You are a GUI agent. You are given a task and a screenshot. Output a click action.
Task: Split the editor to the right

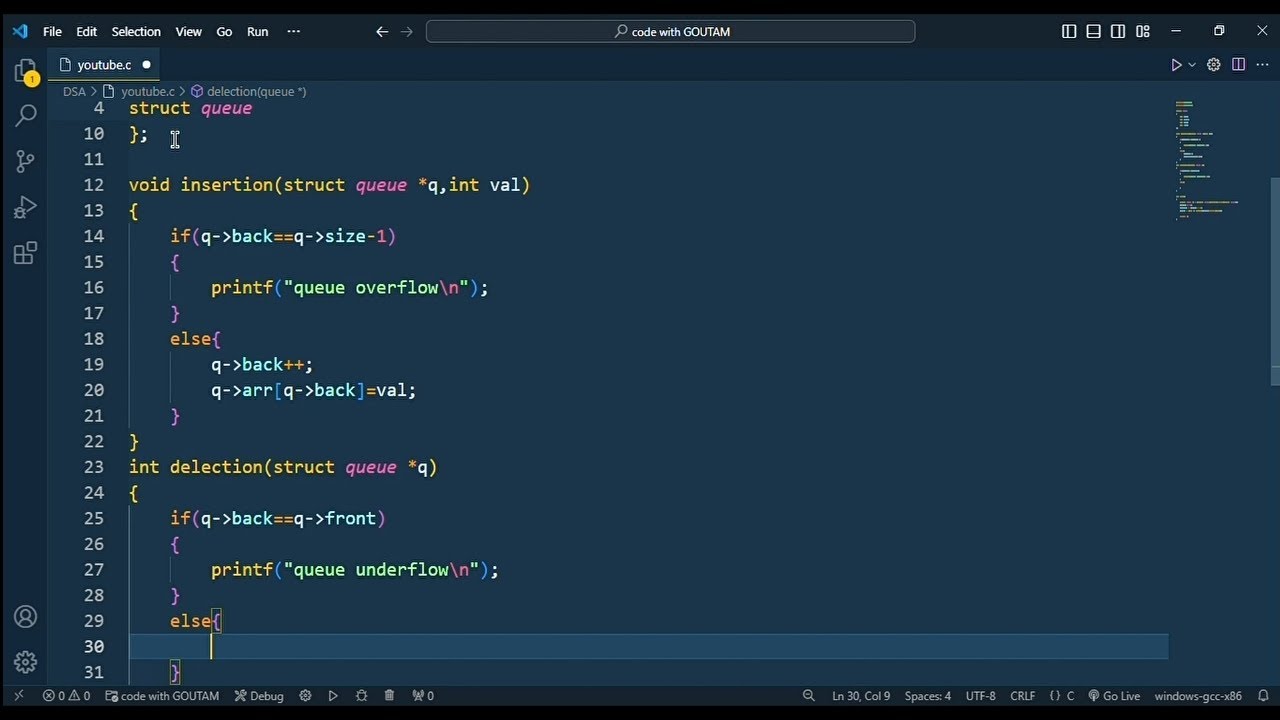point(1238,65)
